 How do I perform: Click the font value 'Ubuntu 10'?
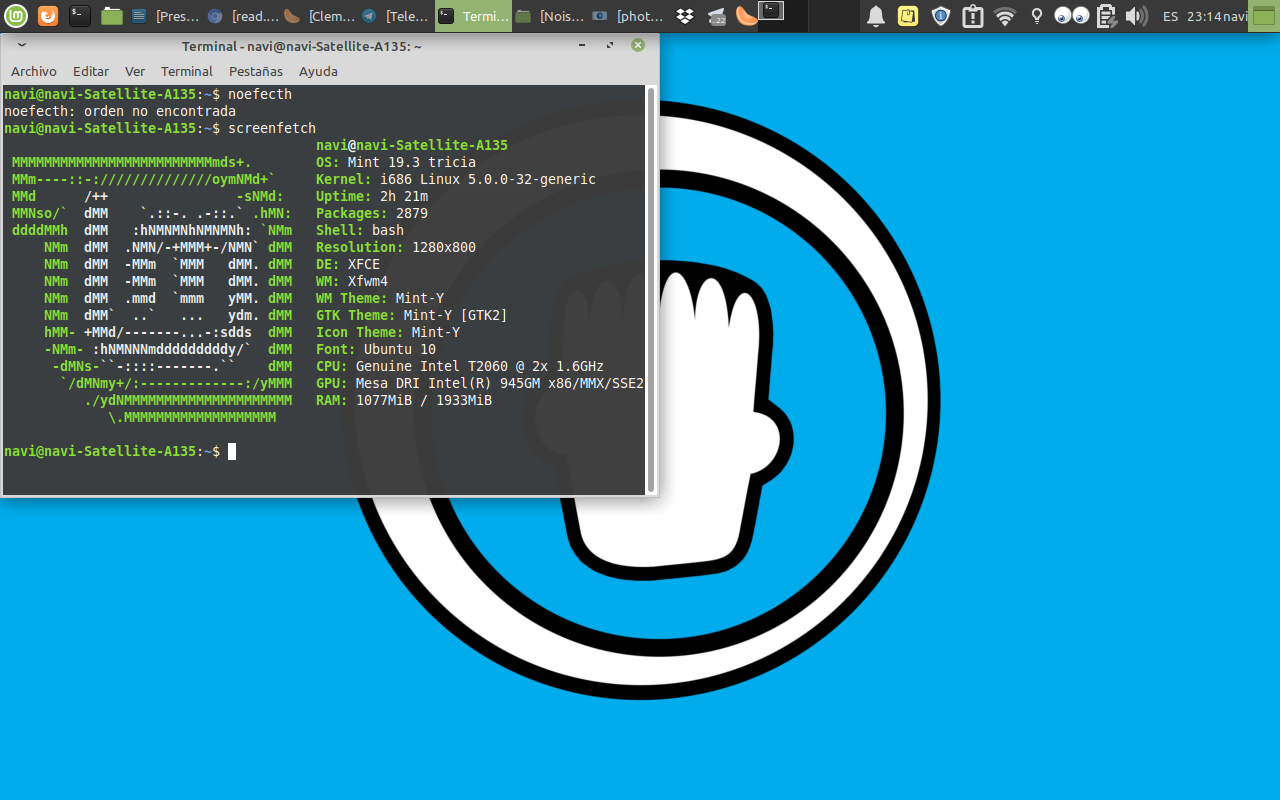[x=400, y=349]
